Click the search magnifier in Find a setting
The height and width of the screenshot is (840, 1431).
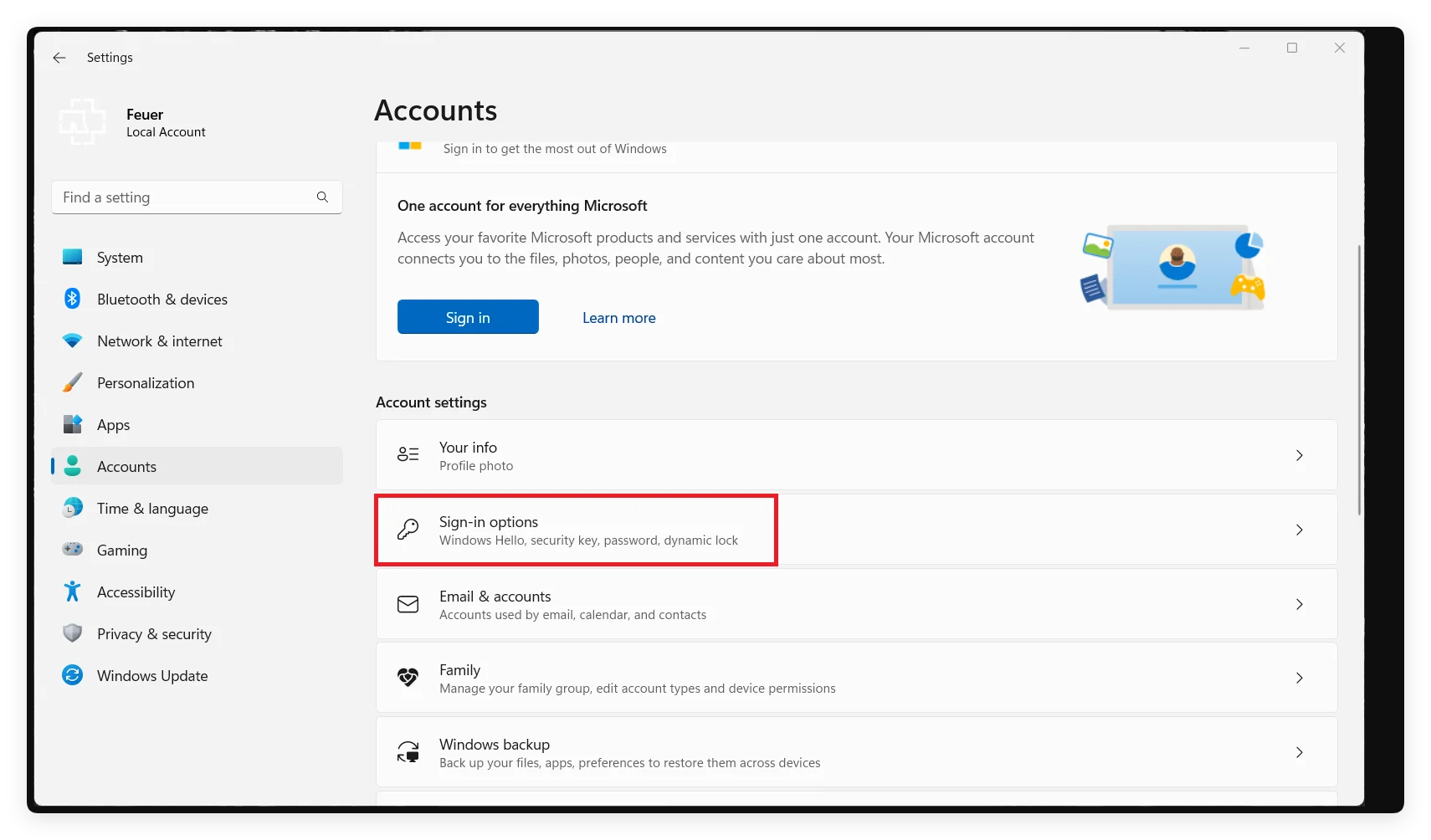[322, 197]
